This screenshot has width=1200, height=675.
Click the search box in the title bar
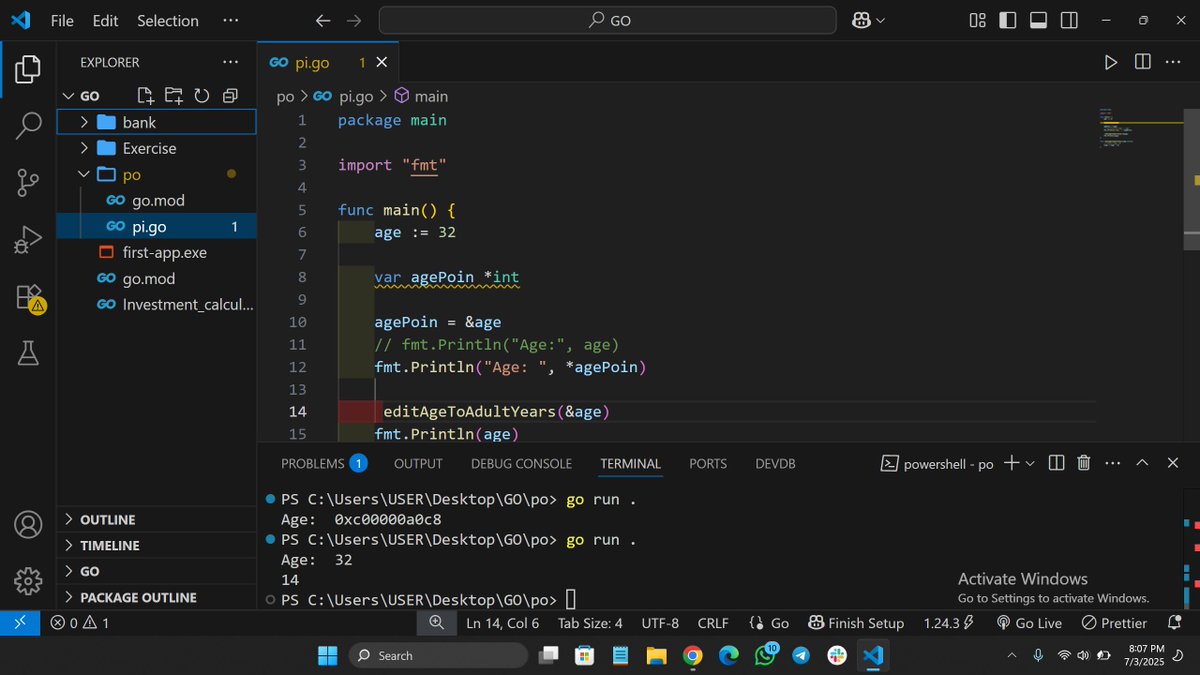[x=606, y=19]
